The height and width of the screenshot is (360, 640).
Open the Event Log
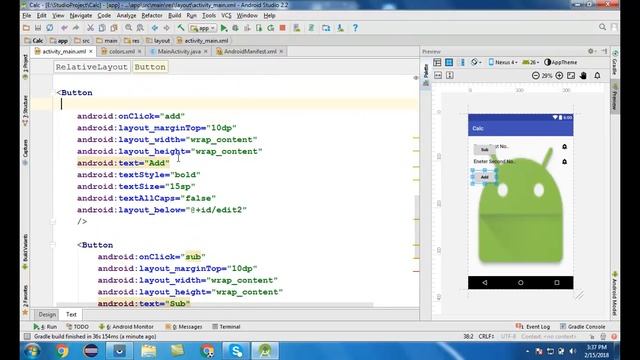click(533, 327)
